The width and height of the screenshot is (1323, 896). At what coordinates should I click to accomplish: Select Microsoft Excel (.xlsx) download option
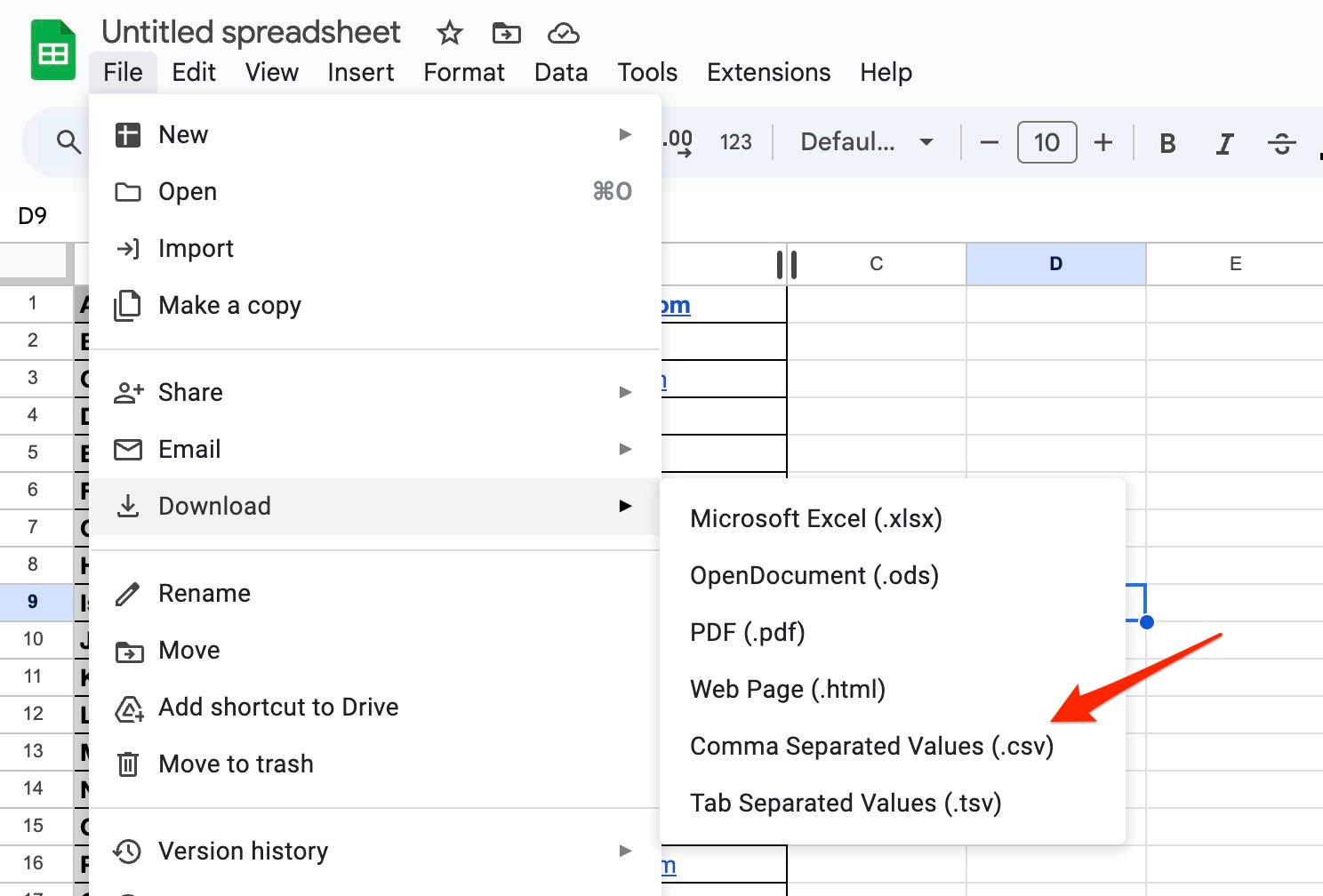coord(815,518)
